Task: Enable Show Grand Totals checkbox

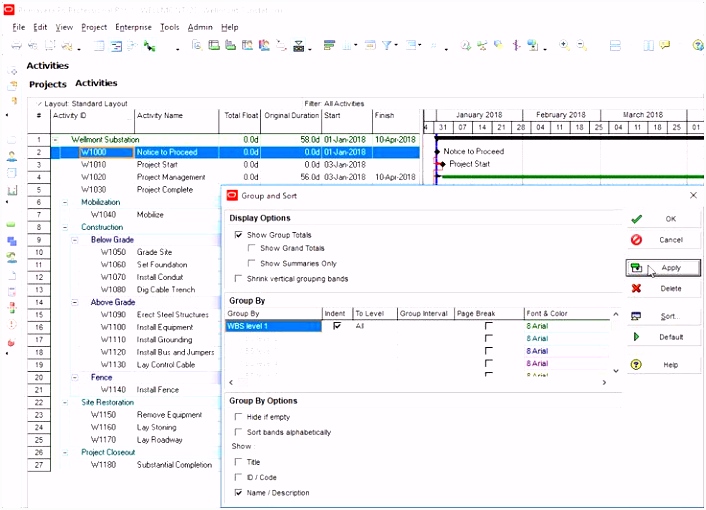Action: [x=252, y=248]
